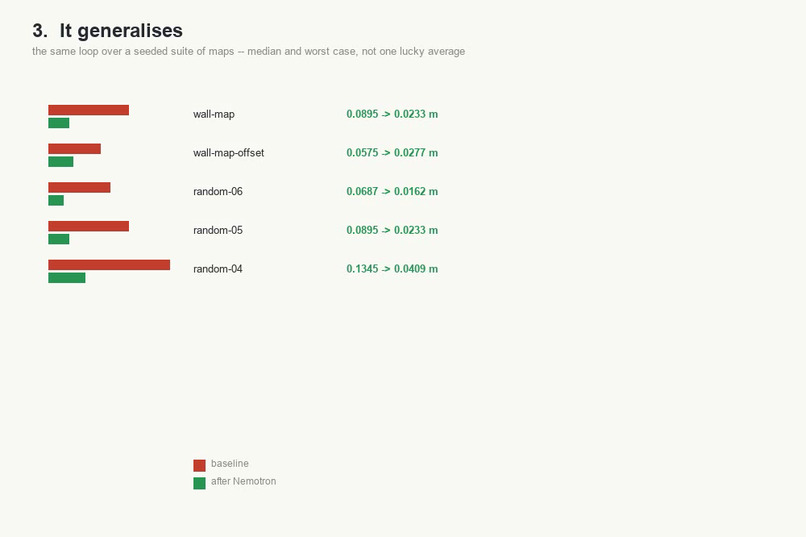
Task: Click the wall-map-offset green bar
Action: (61, 162)
